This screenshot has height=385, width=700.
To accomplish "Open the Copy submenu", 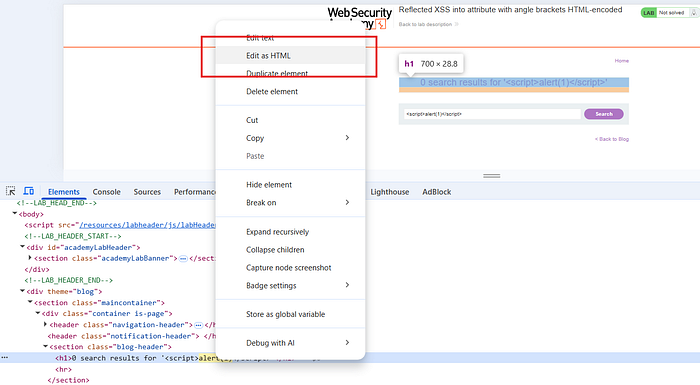I will pos(290,138).
